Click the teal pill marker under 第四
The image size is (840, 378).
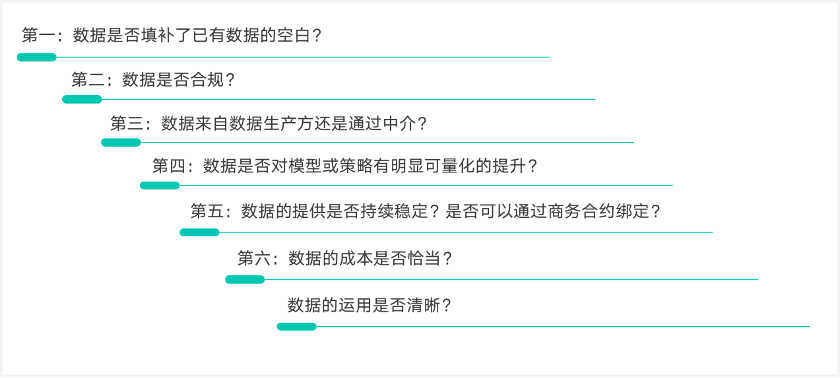click(160, 185)
